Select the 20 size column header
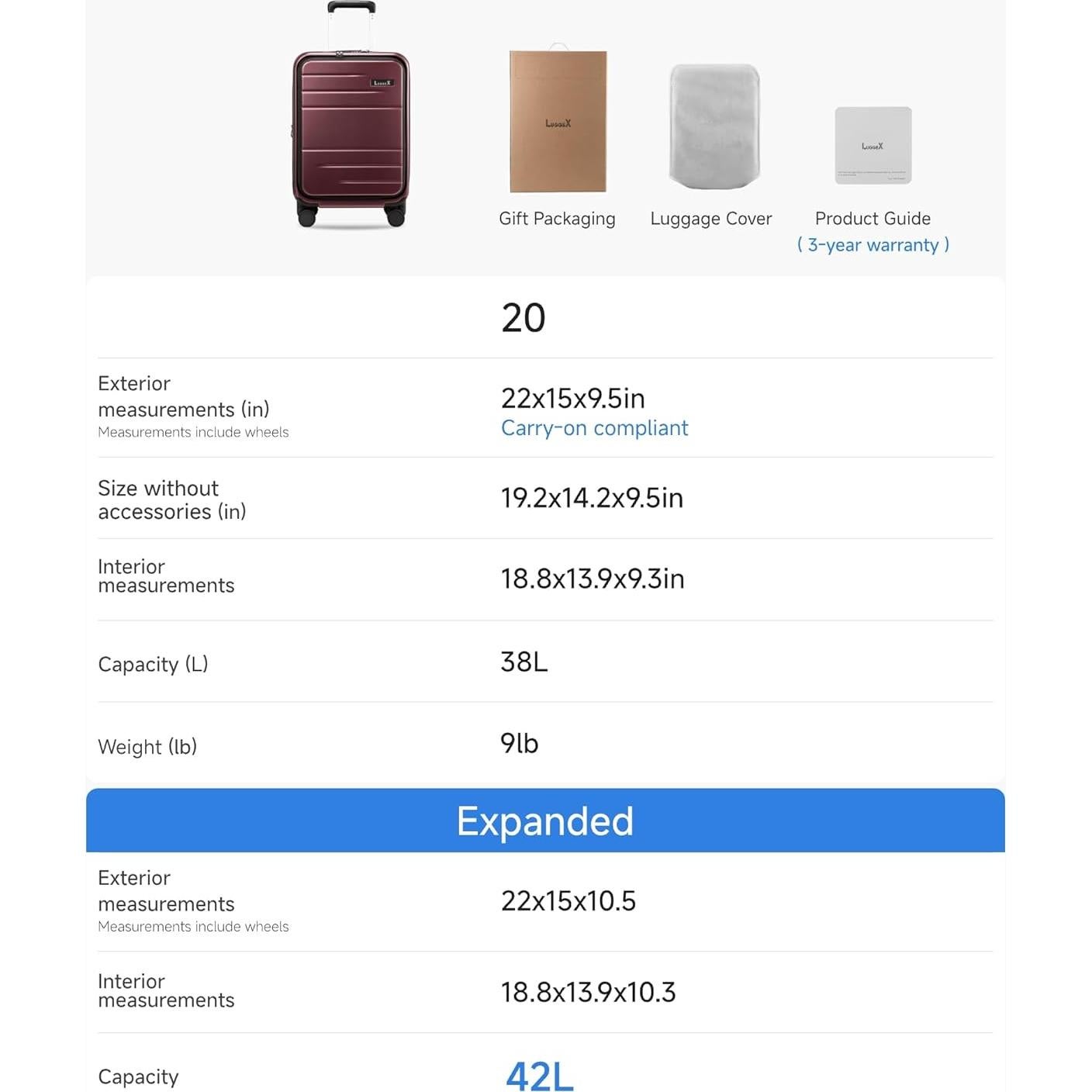The height and width of the screenshot is (1092, 1092). [524, 318]
